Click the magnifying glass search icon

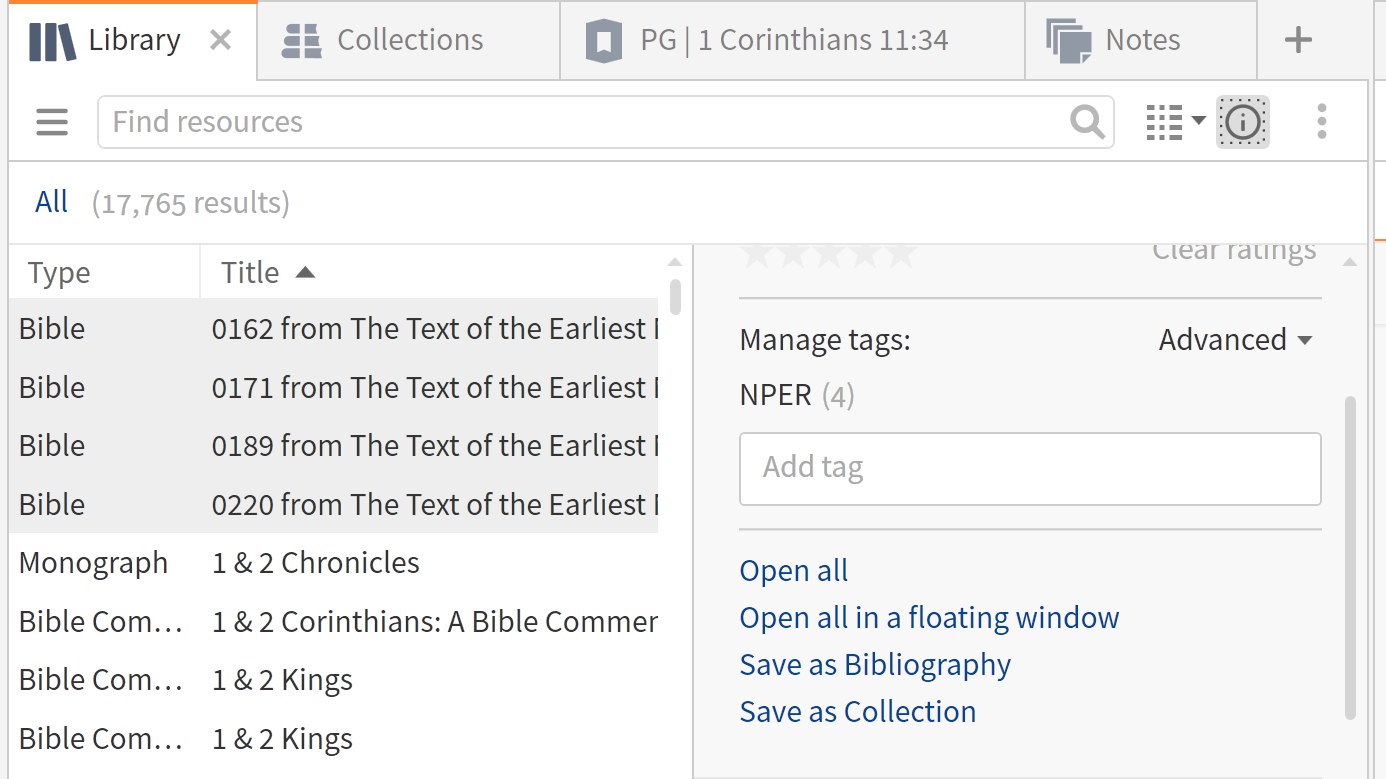1087,122
